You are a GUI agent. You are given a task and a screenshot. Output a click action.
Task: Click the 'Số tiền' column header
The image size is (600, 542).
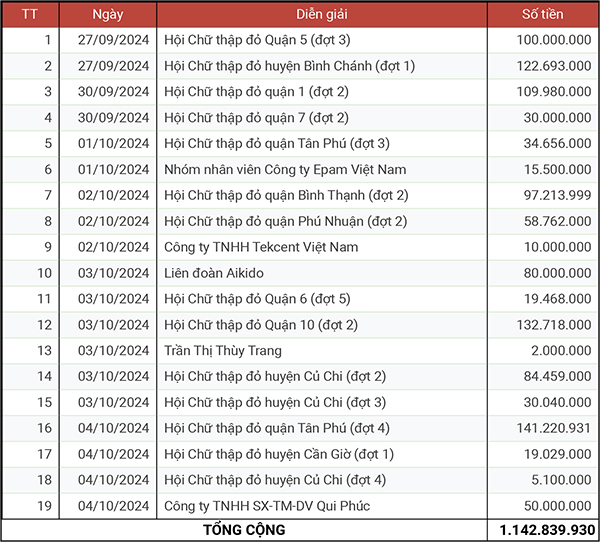(543, 15)
